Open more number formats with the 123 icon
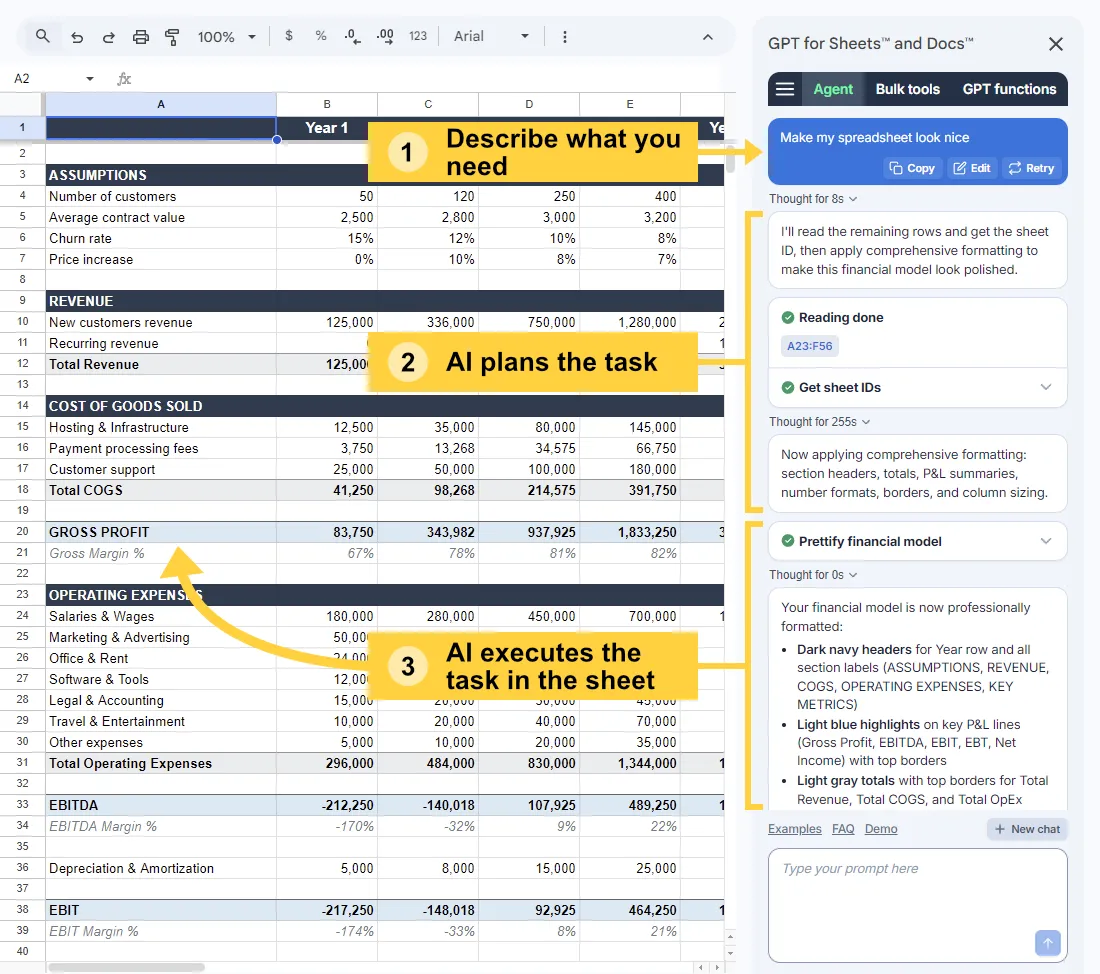This screenshot has width=1100, height=974. 418,36
